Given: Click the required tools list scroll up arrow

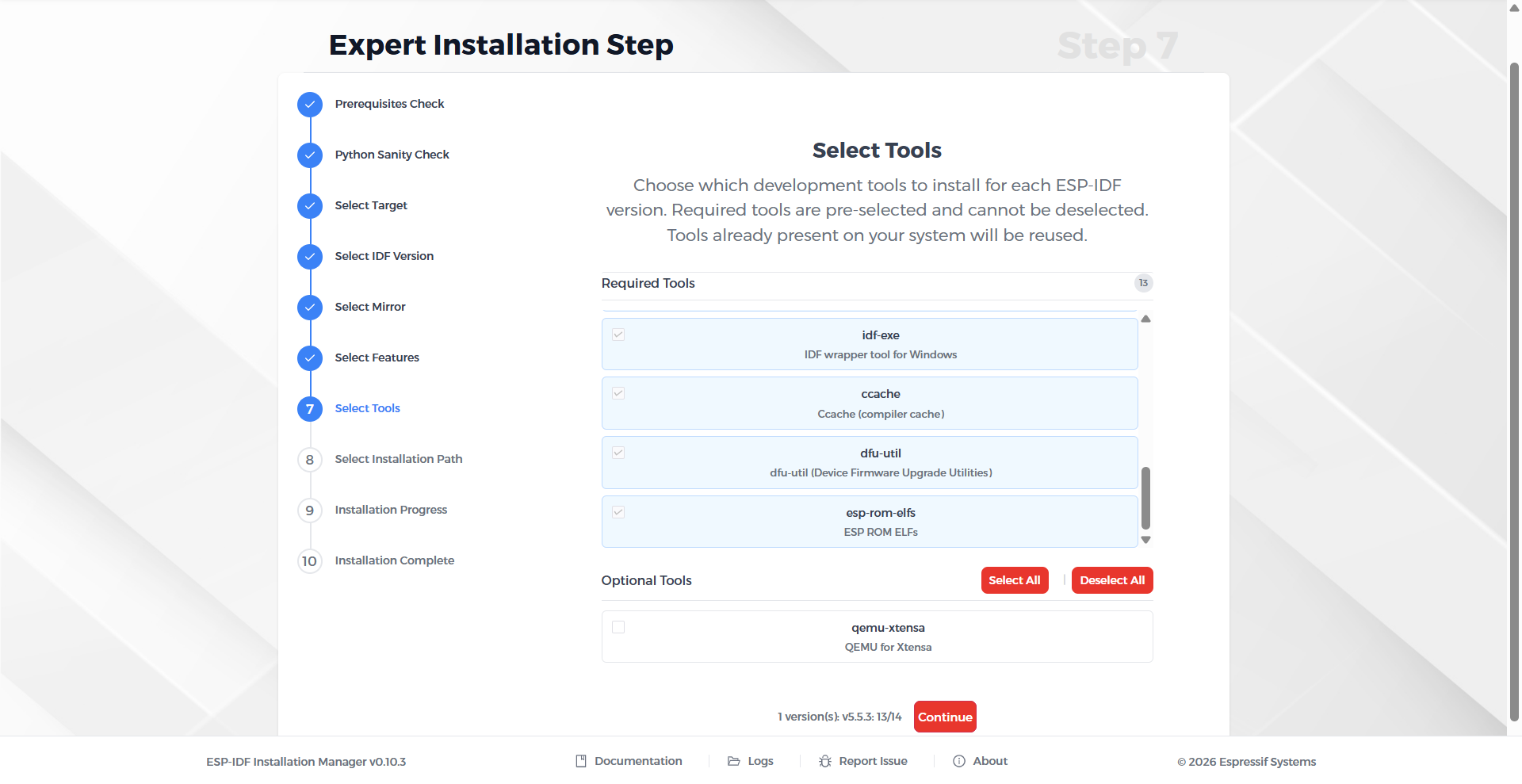Looking at the screenshot, I should (1145, 319).
